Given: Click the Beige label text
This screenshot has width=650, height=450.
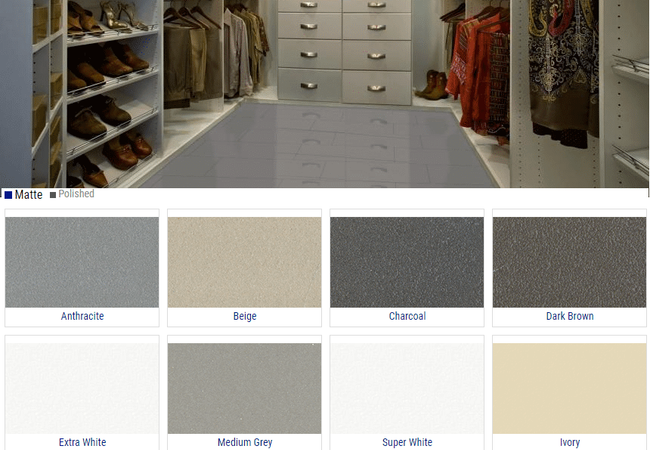Looking at the screenshot, I should tap(245, 316).
